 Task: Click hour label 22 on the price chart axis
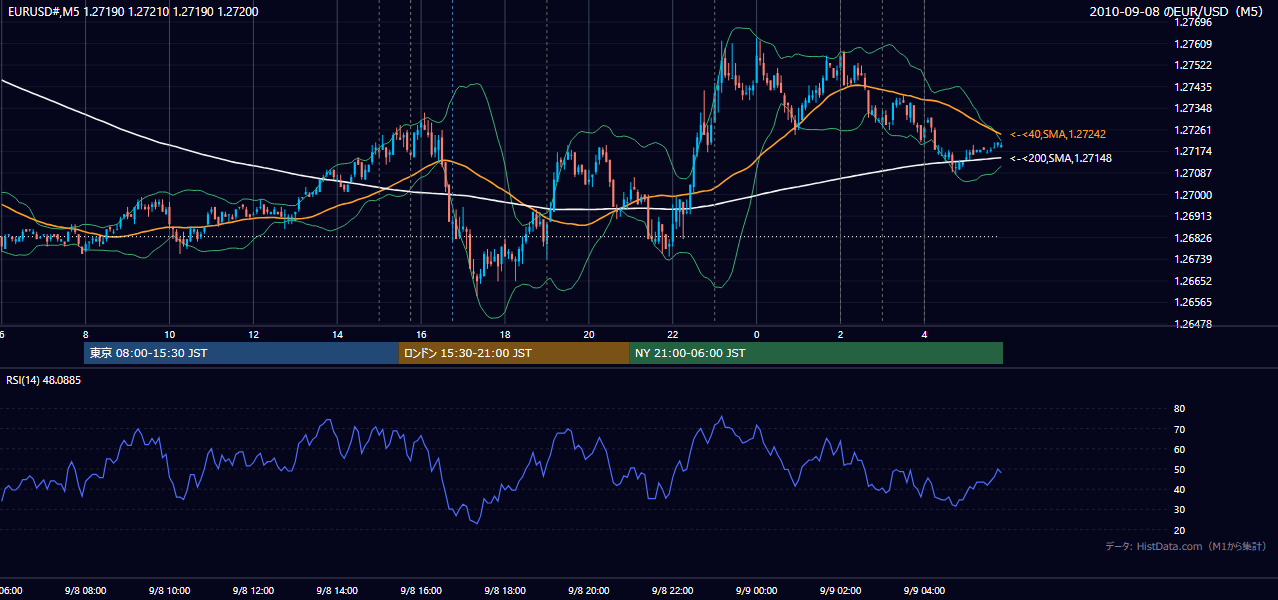(673, 335)
